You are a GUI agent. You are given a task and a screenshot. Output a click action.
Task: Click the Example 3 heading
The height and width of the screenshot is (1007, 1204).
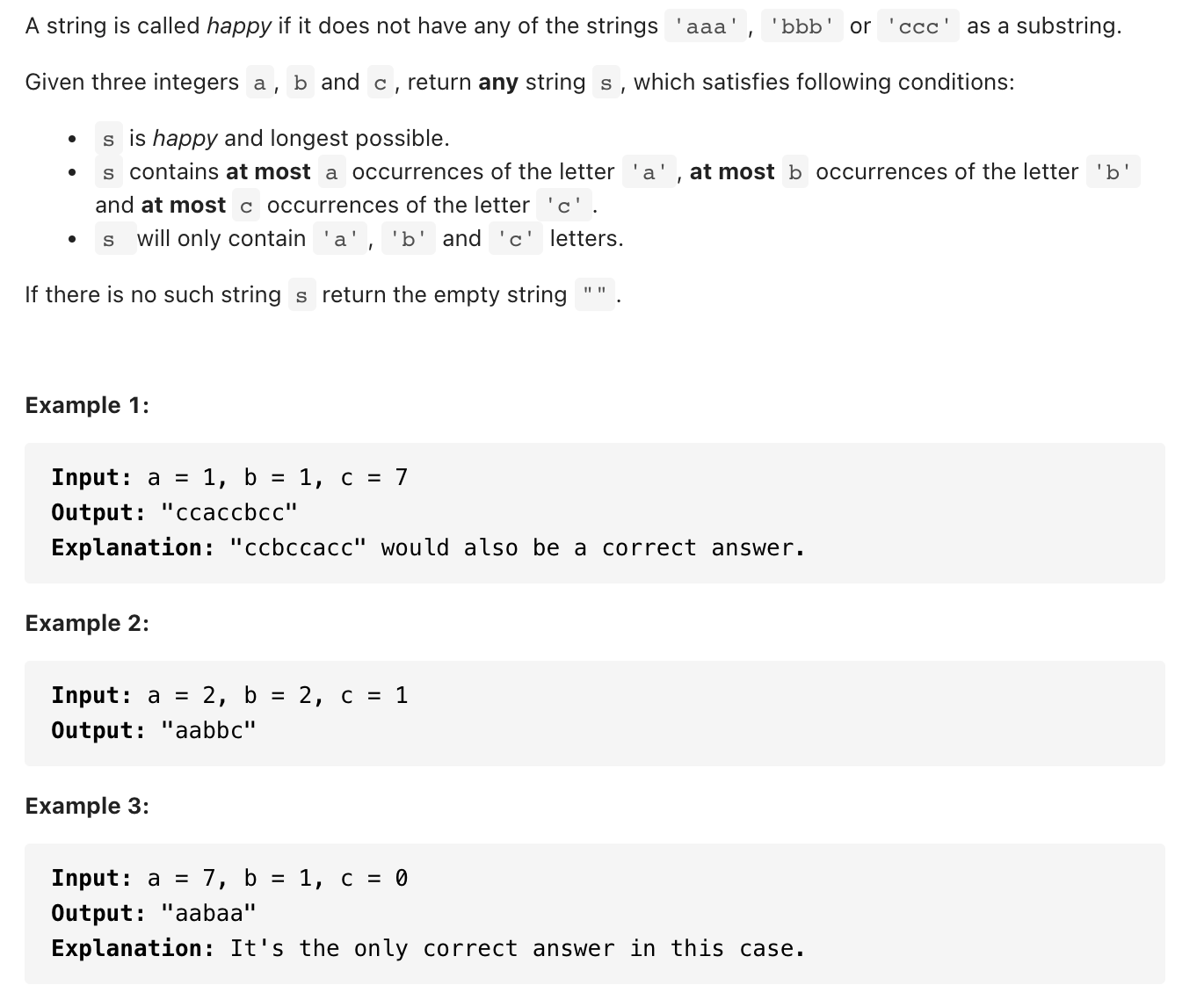coord(87,806)
